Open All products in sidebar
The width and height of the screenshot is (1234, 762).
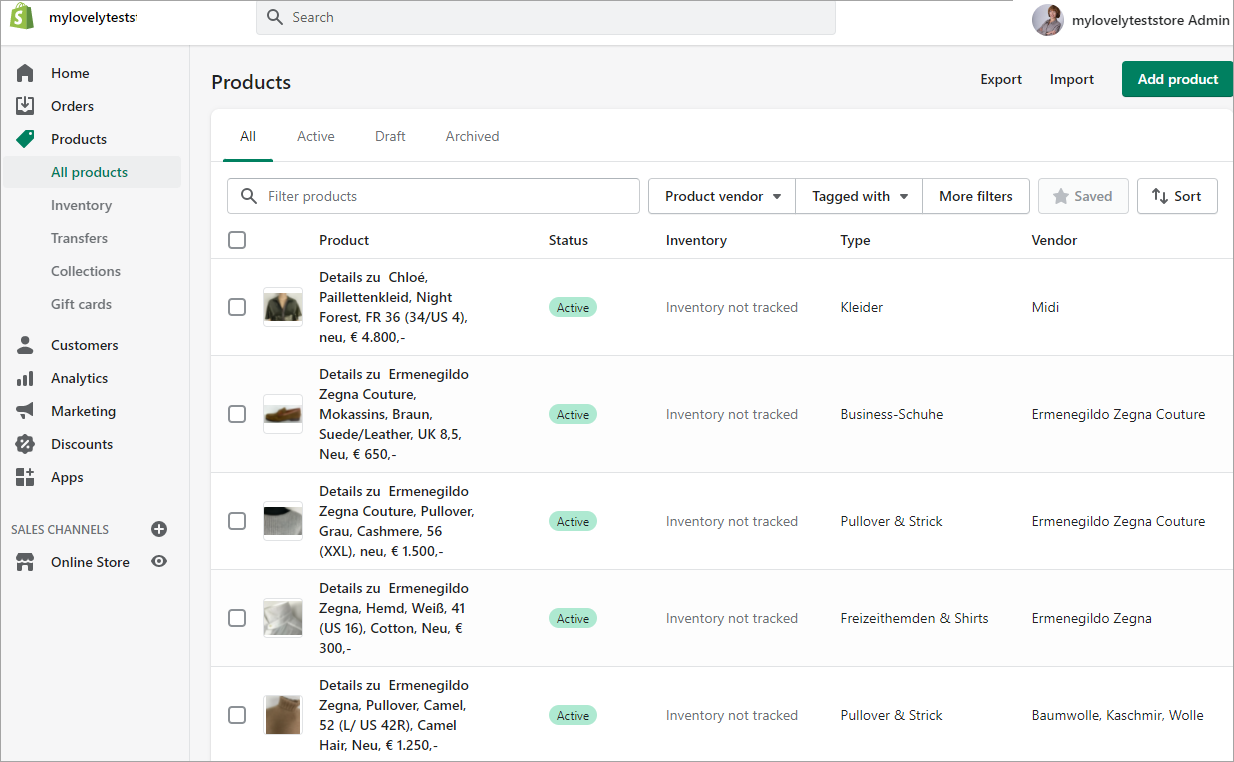click(x=92, y=172)
